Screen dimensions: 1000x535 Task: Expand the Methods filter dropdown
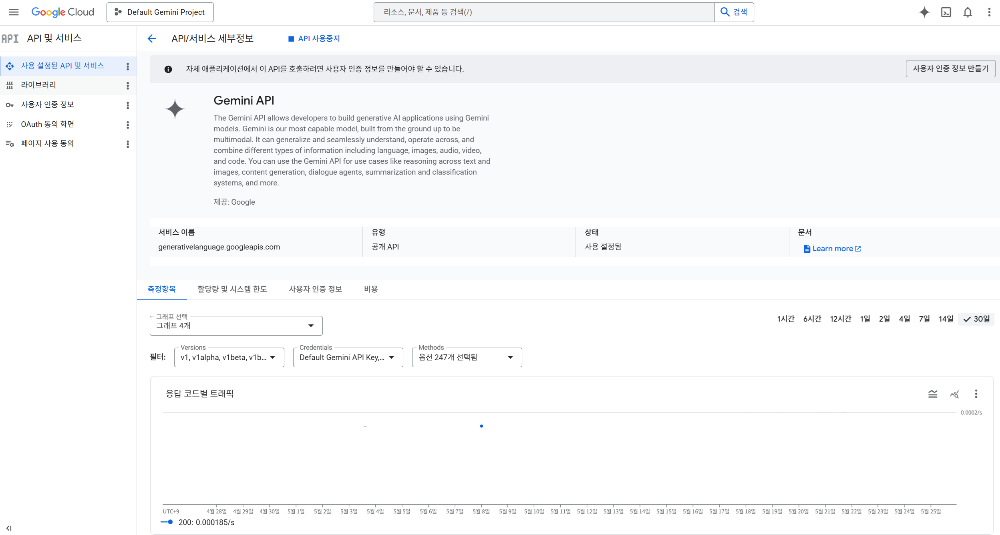tap(467, 357)
